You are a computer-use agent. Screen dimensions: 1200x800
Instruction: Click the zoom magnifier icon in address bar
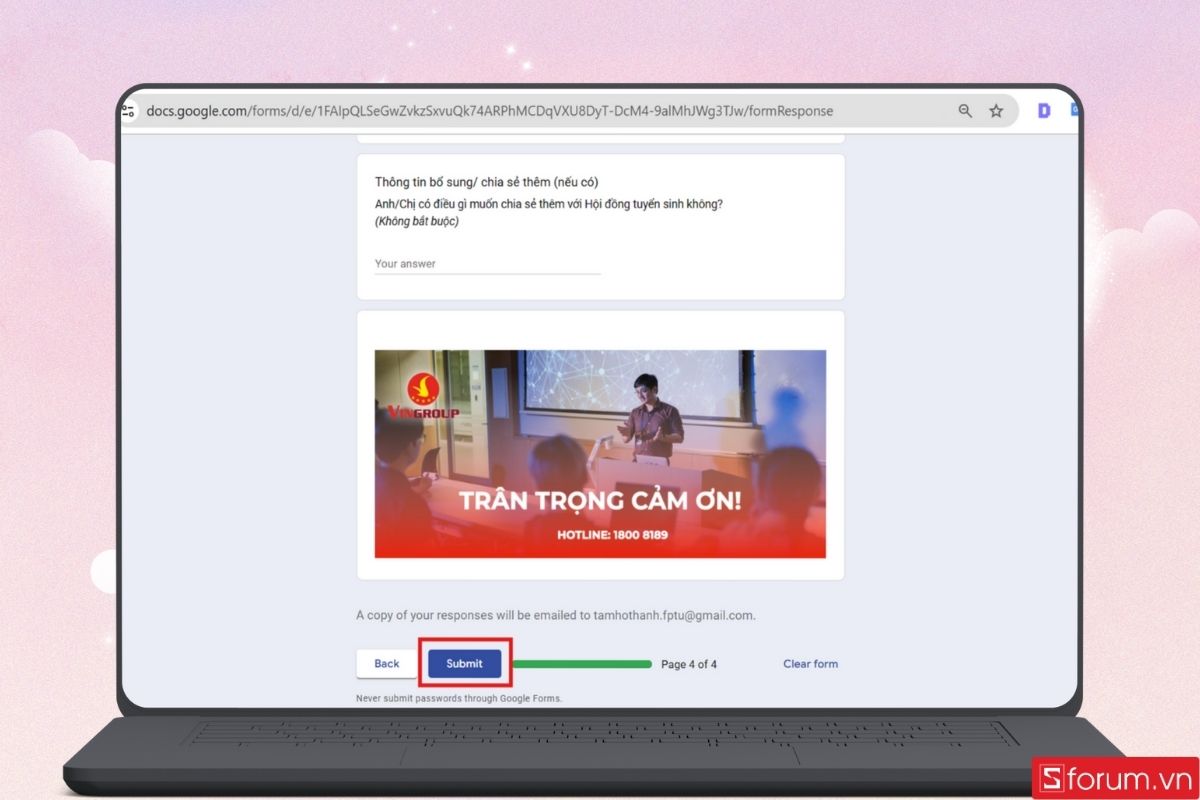tap(964, 111)
